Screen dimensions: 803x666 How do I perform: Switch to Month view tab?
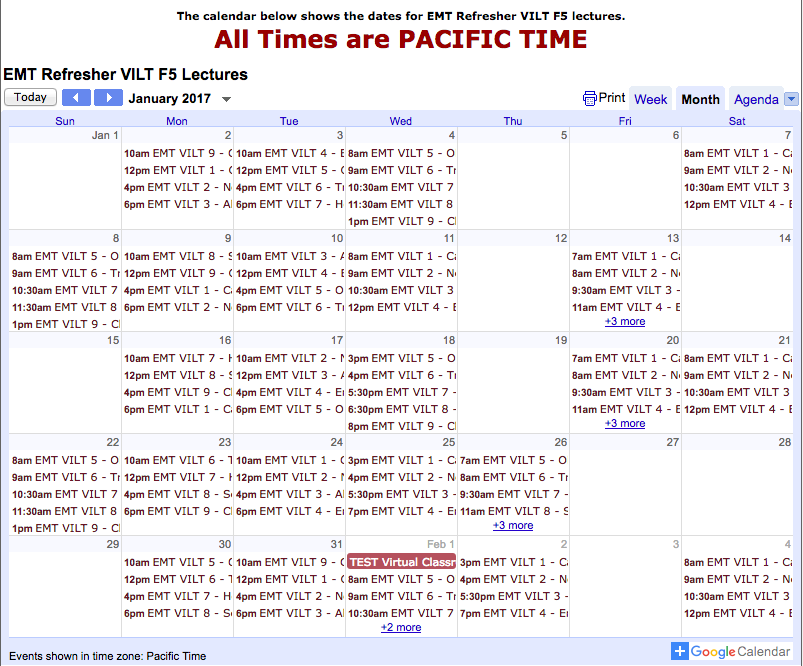700,99
